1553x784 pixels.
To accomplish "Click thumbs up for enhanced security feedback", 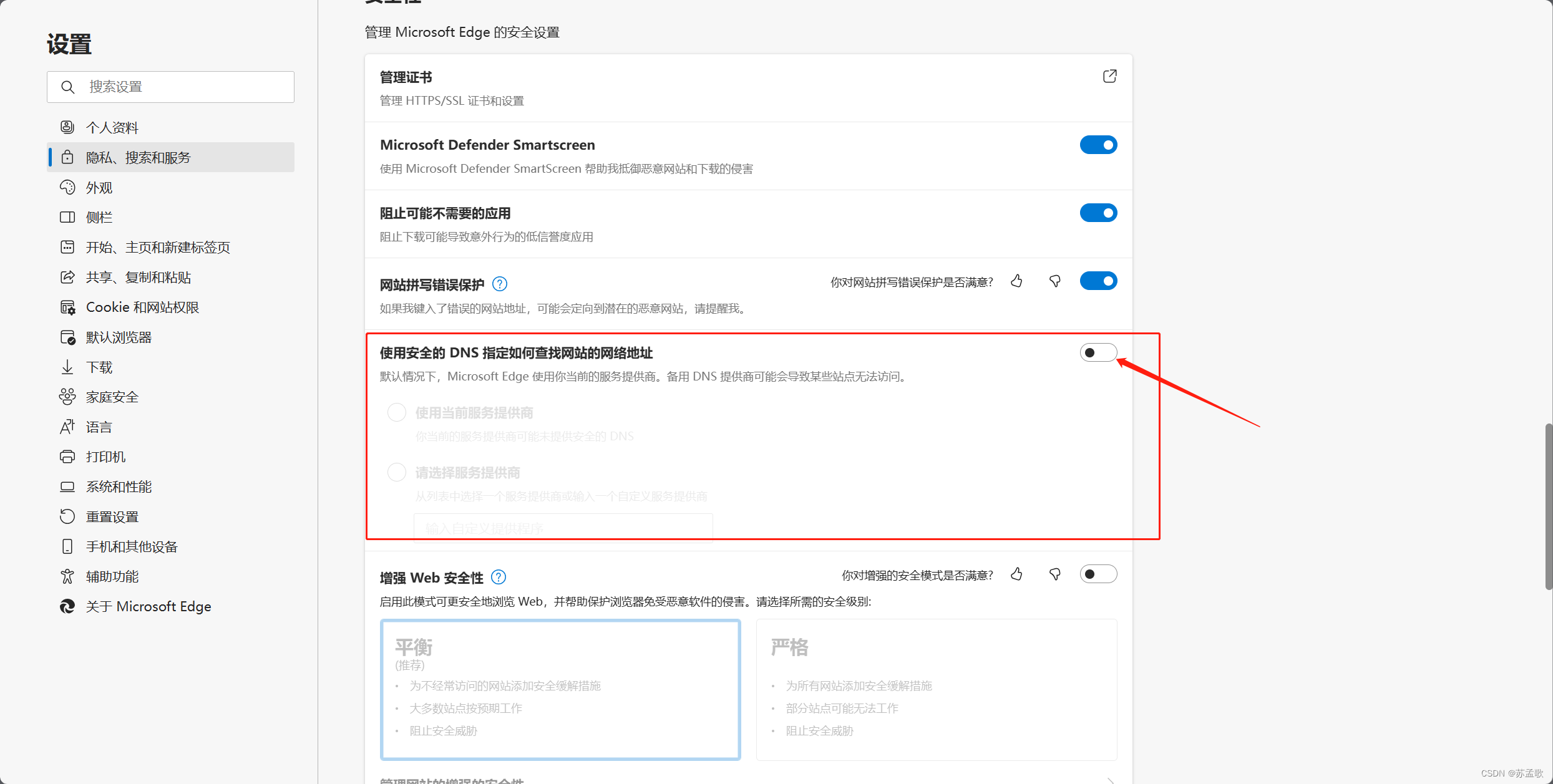I will click(x=1016, y=574).
